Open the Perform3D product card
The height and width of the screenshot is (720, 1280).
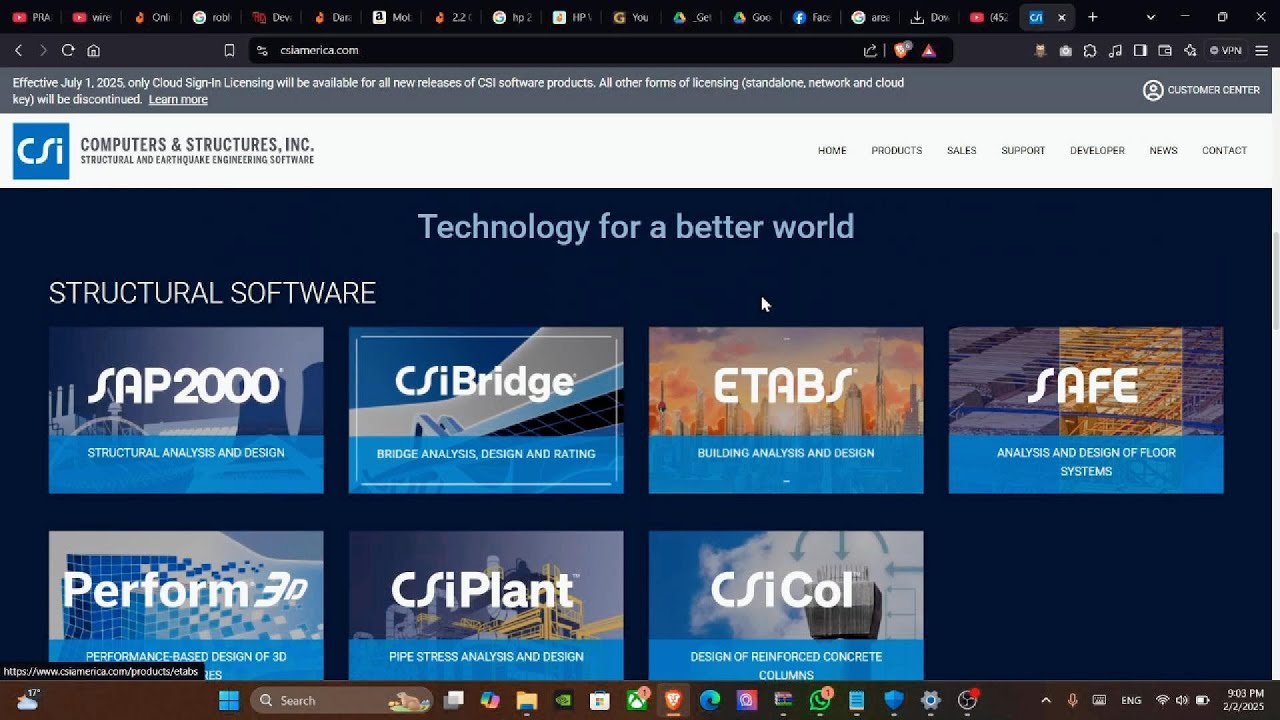(x=186, y=605)
